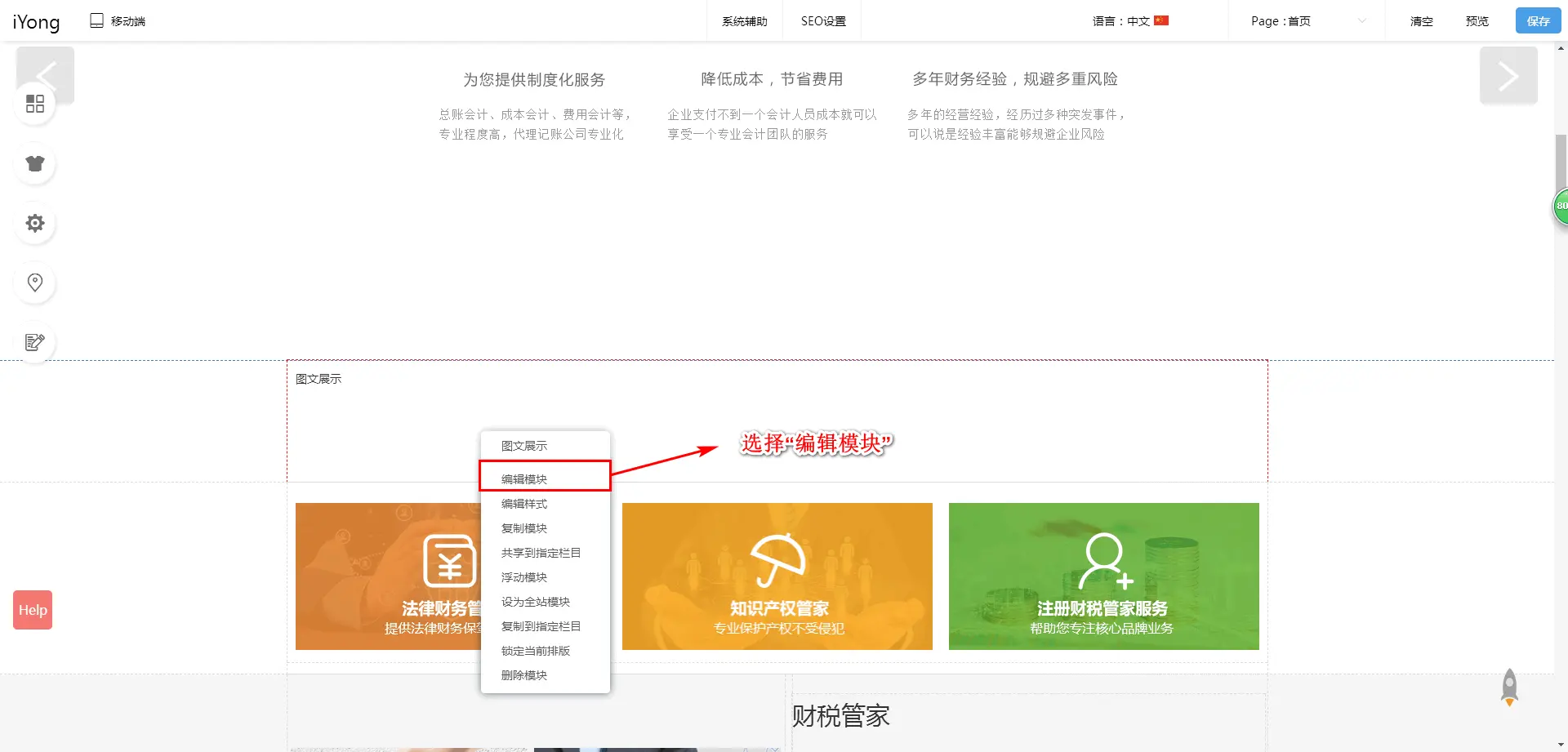The height and width of the screenshot is (752, 1568).
Task: Choose 删除模块 from the context menu
Action: pyautogui.click(x=524, y=675)
